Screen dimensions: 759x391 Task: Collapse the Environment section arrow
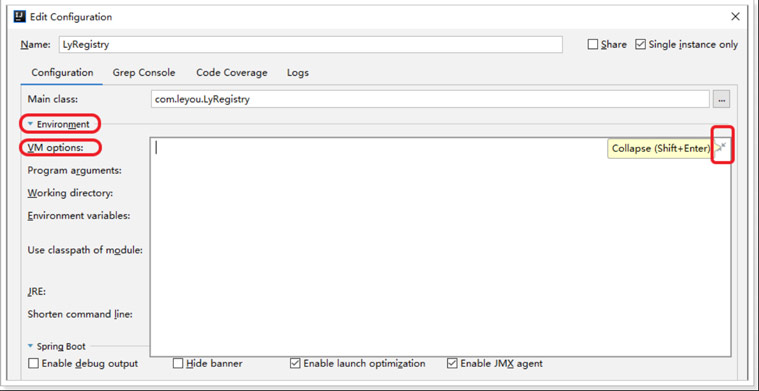[30, 124]
